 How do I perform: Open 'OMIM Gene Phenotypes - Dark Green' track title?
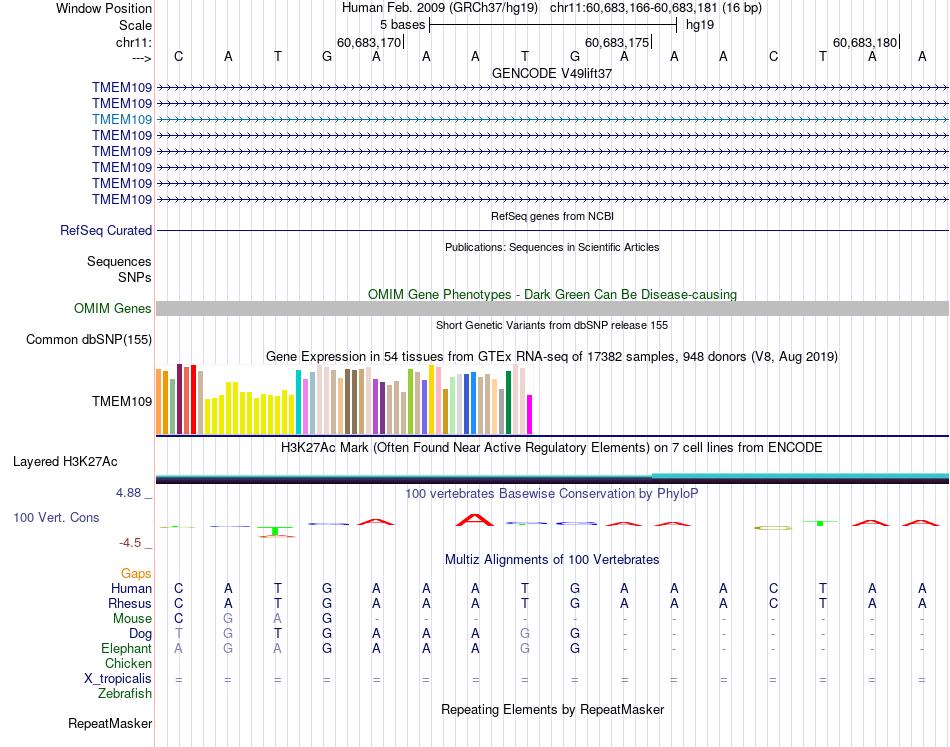[x=552, y=294]
